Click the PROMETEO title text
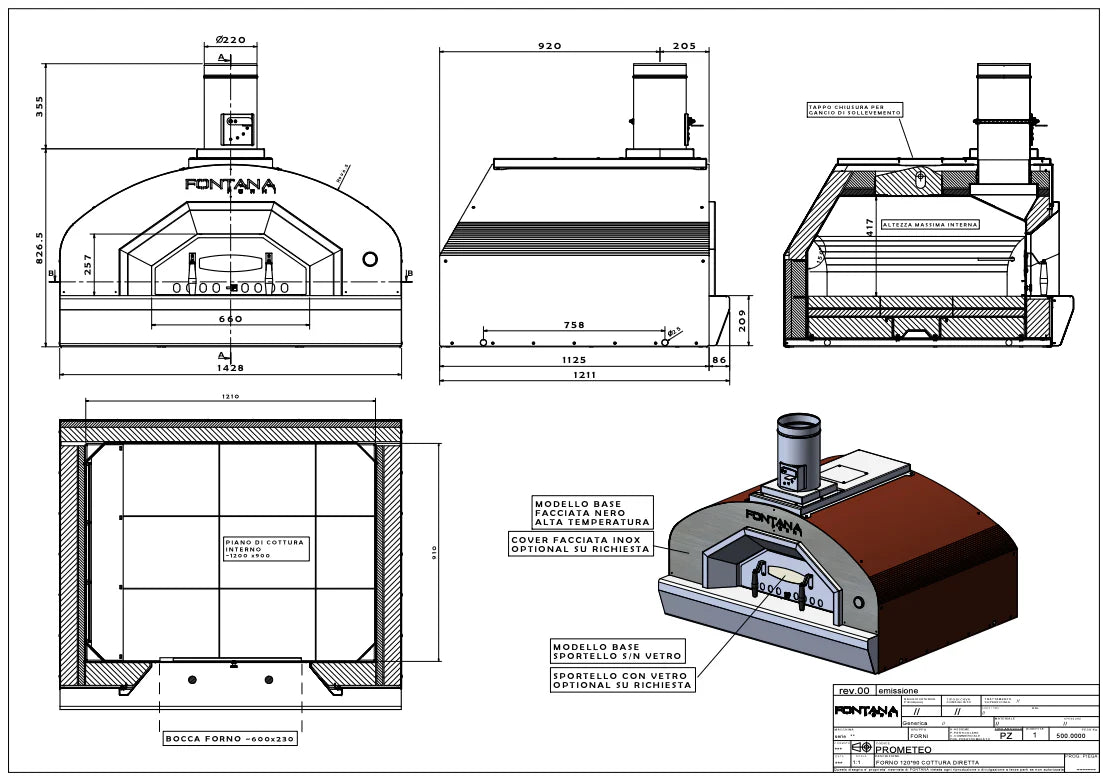1103x779 pixels. coord(903,748)
